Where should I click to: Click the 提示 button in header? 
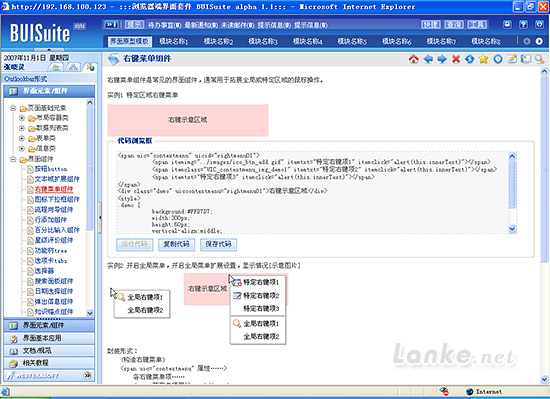point(134,25)
